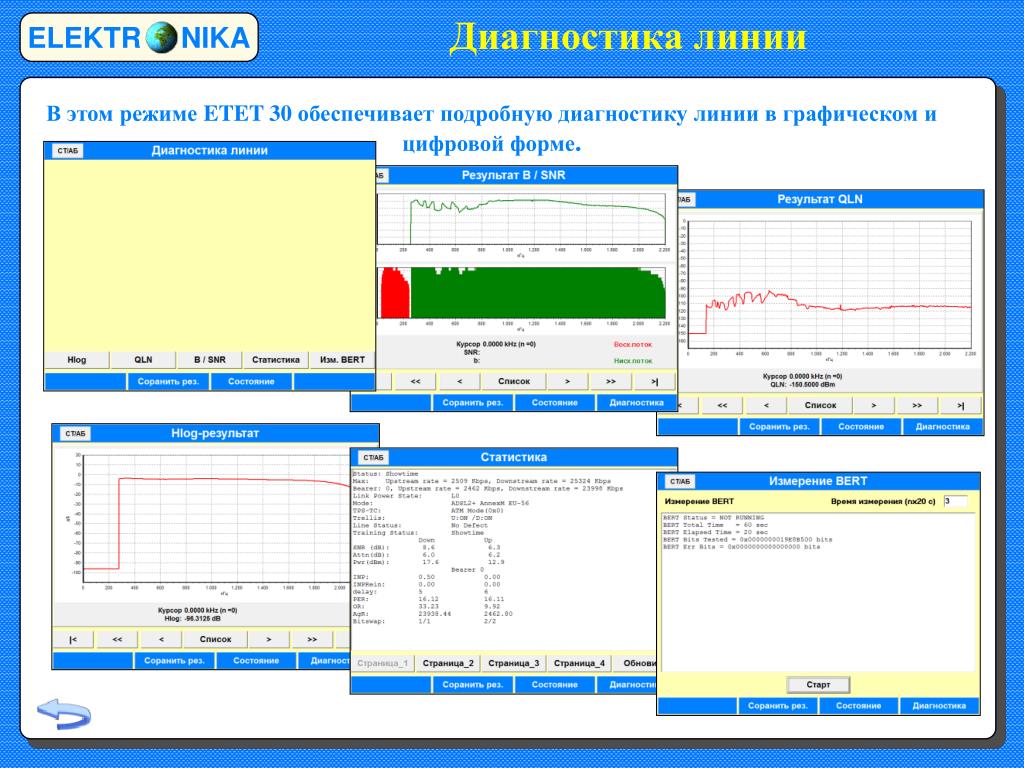The width and height of the screenshot is (1024, 768).
Task: Switch to Страница_4 in Статистика window
Action: (579, 664)
